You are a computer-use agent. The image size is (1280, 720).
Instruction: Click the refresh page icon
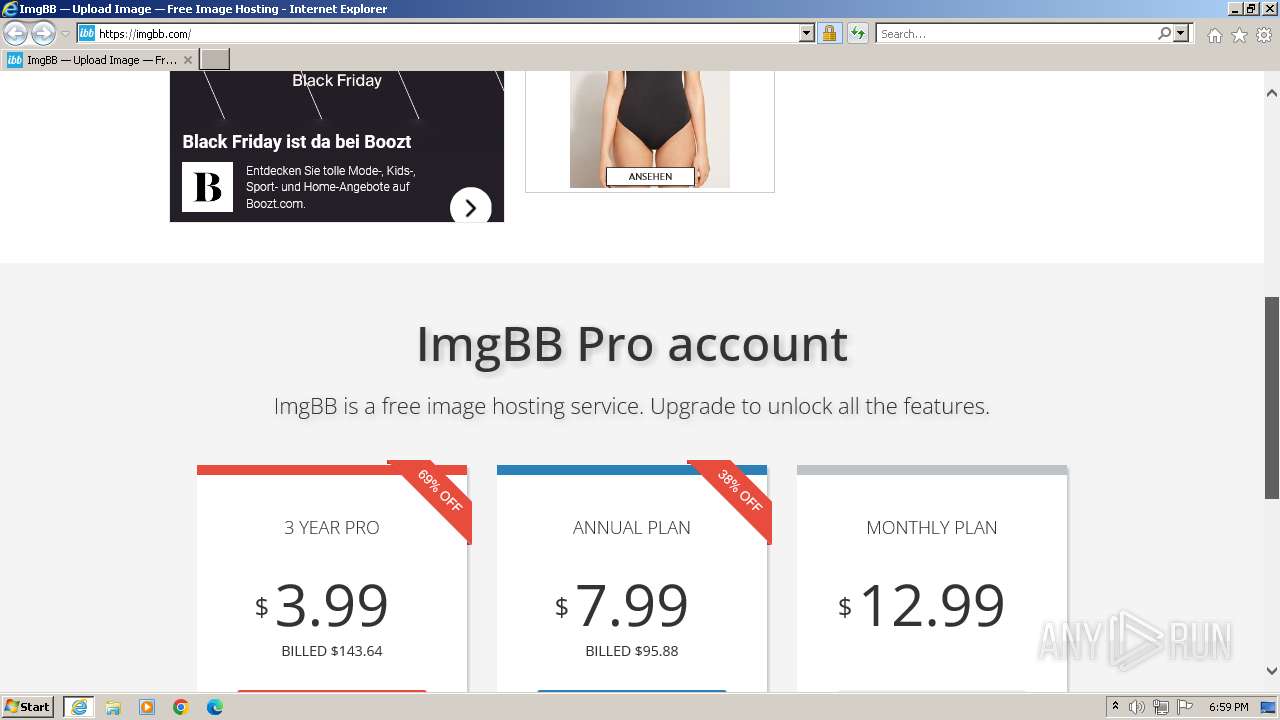click(858, 34)
